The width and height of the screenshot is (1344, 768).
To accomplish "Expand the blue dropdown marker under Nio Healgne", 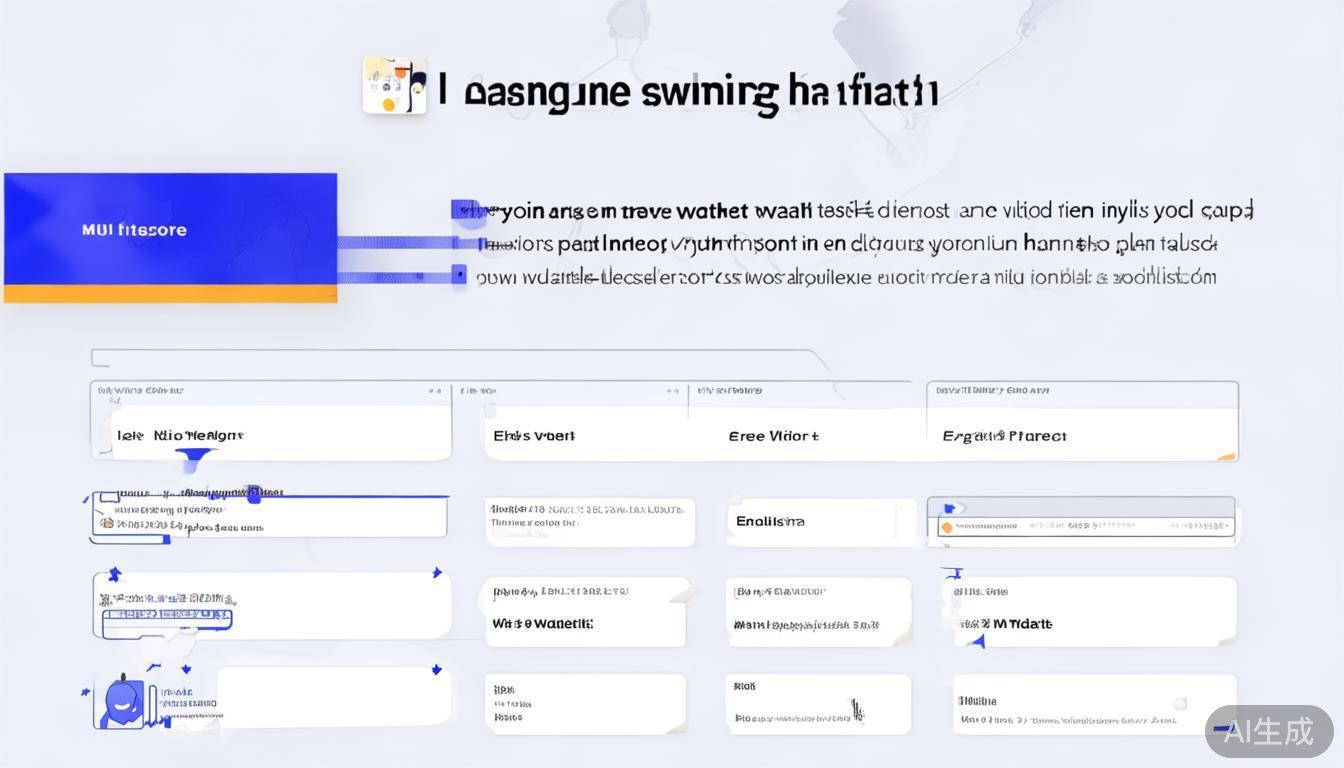I will pyautogui.click(x=195, y=458).
